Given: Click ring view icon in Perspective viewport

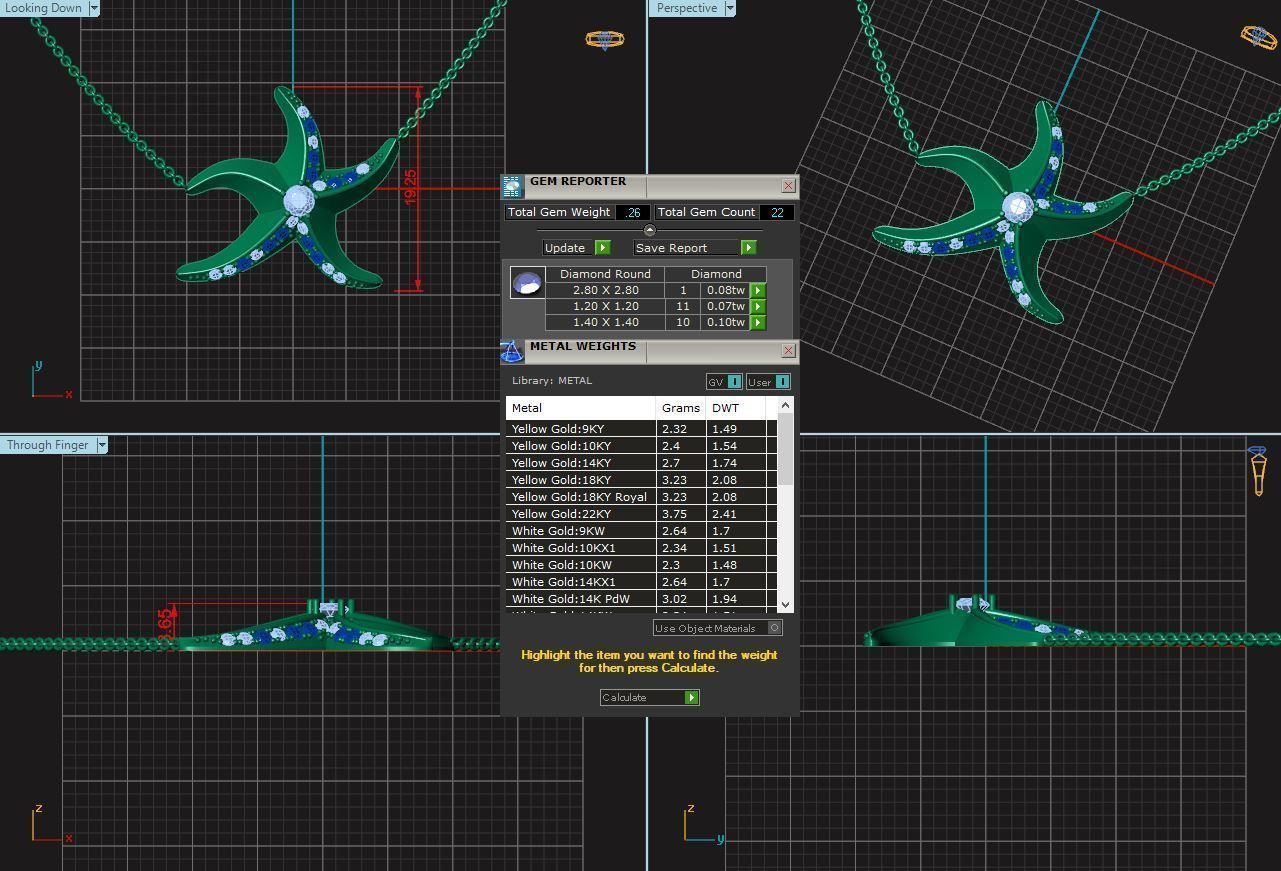Looking at the screenshot, I should pyautogui.click(x=1260, y=37).
